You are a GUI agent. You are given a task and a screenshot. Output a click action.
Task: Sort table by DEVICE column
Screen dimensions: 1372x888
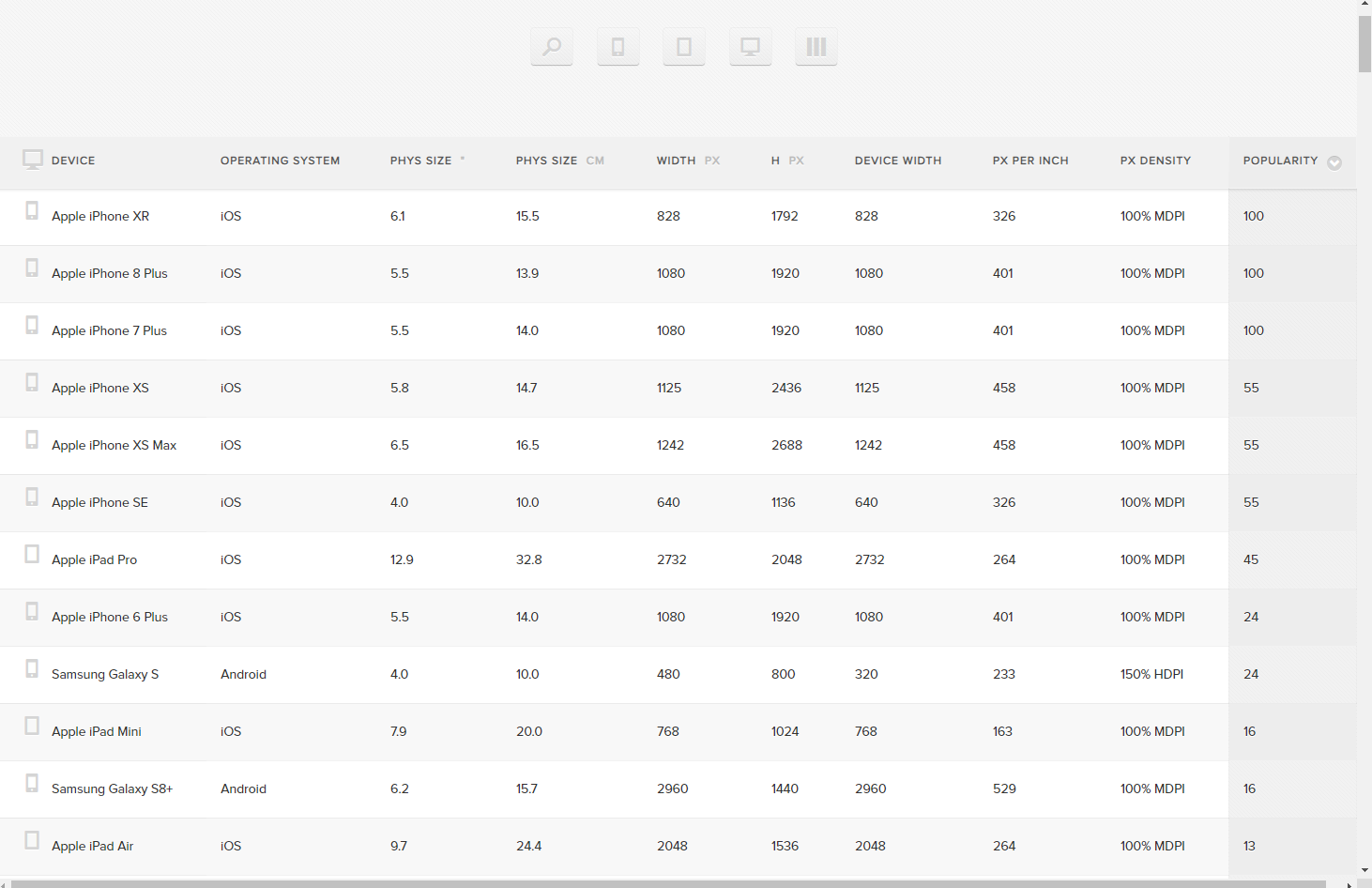pyautogui.click(x=73, y=161)
